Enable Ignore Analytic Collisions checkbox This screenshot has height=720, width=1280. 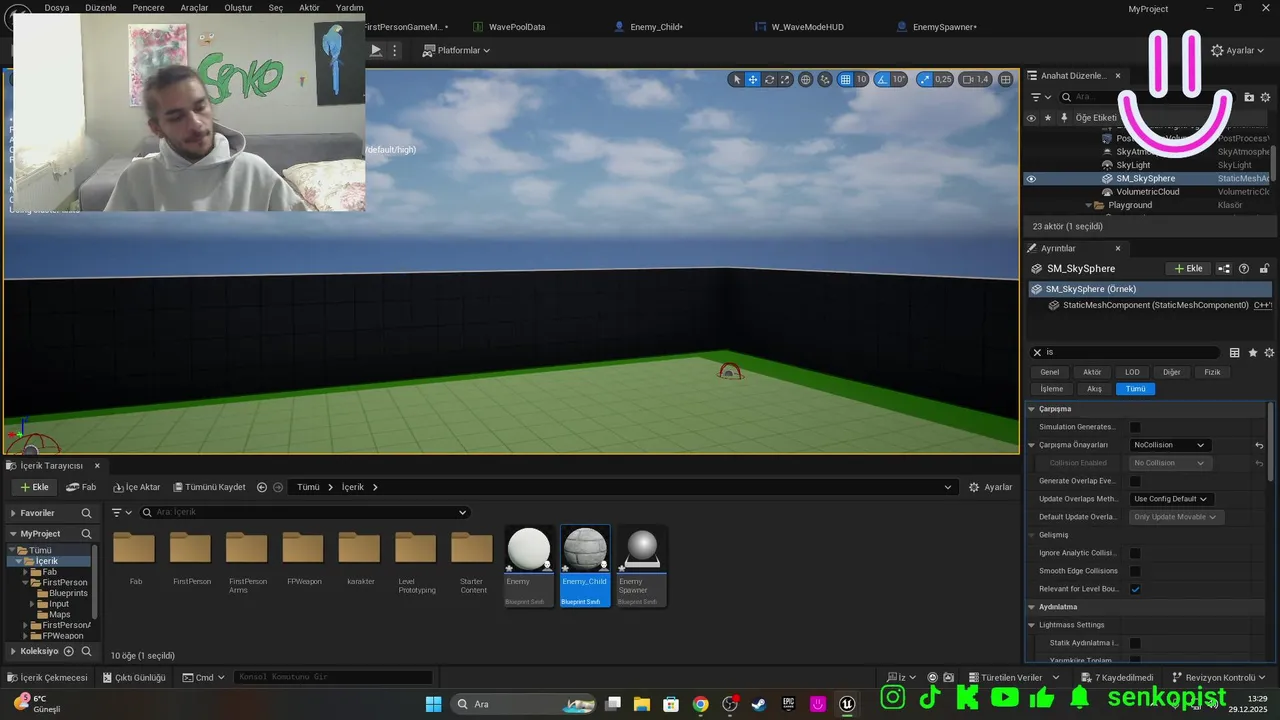(x=1135, y=553)
